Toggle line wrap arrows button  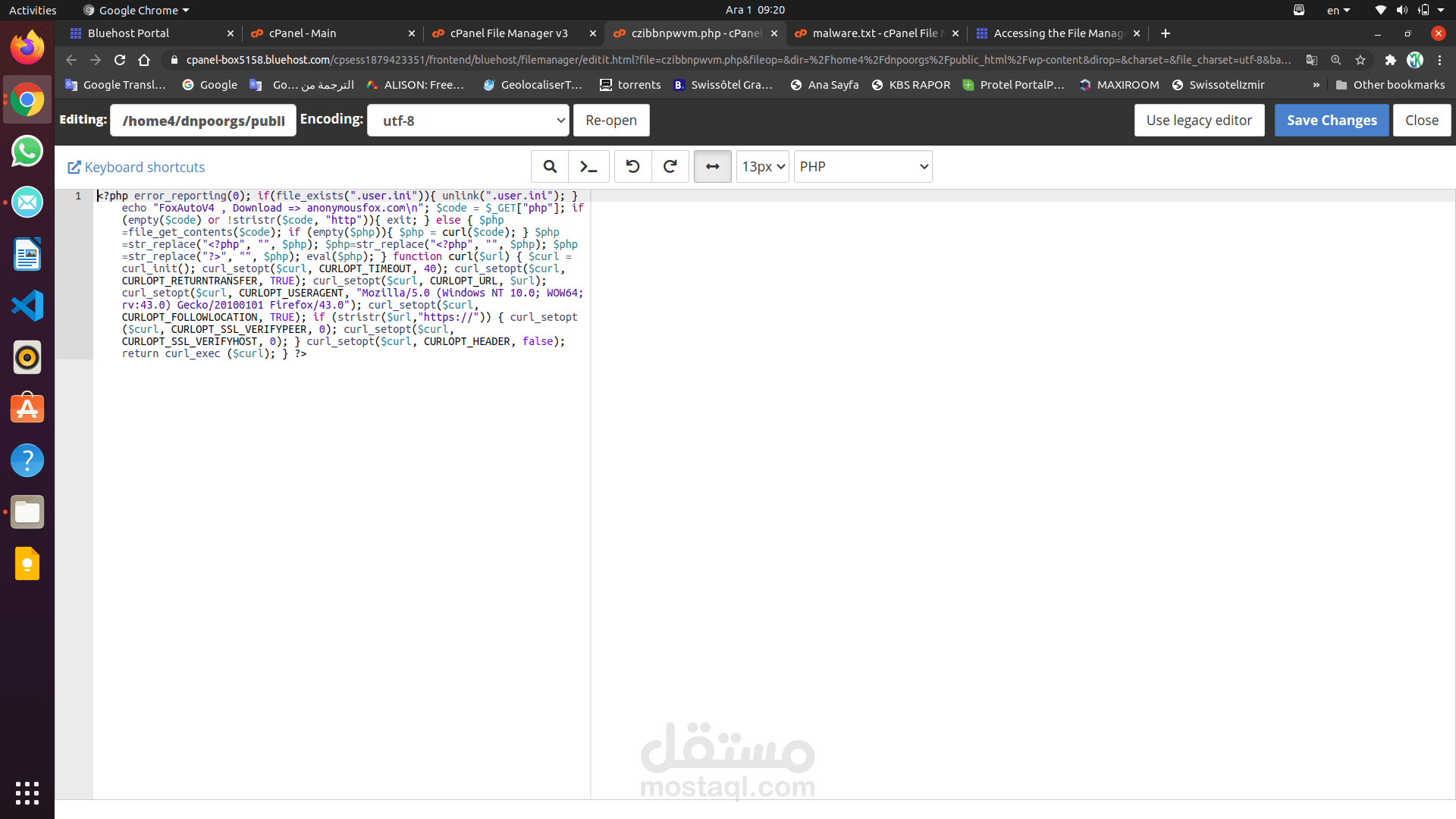[713, 166]
